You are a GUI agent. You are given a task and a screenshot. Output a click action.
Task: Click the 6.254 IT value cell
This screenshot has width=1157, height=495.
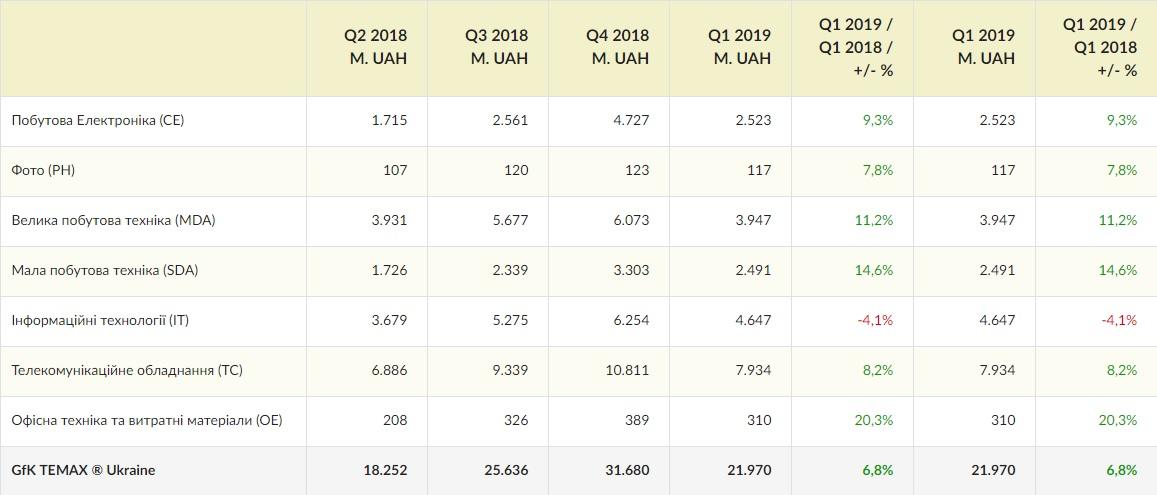[631, 320]
